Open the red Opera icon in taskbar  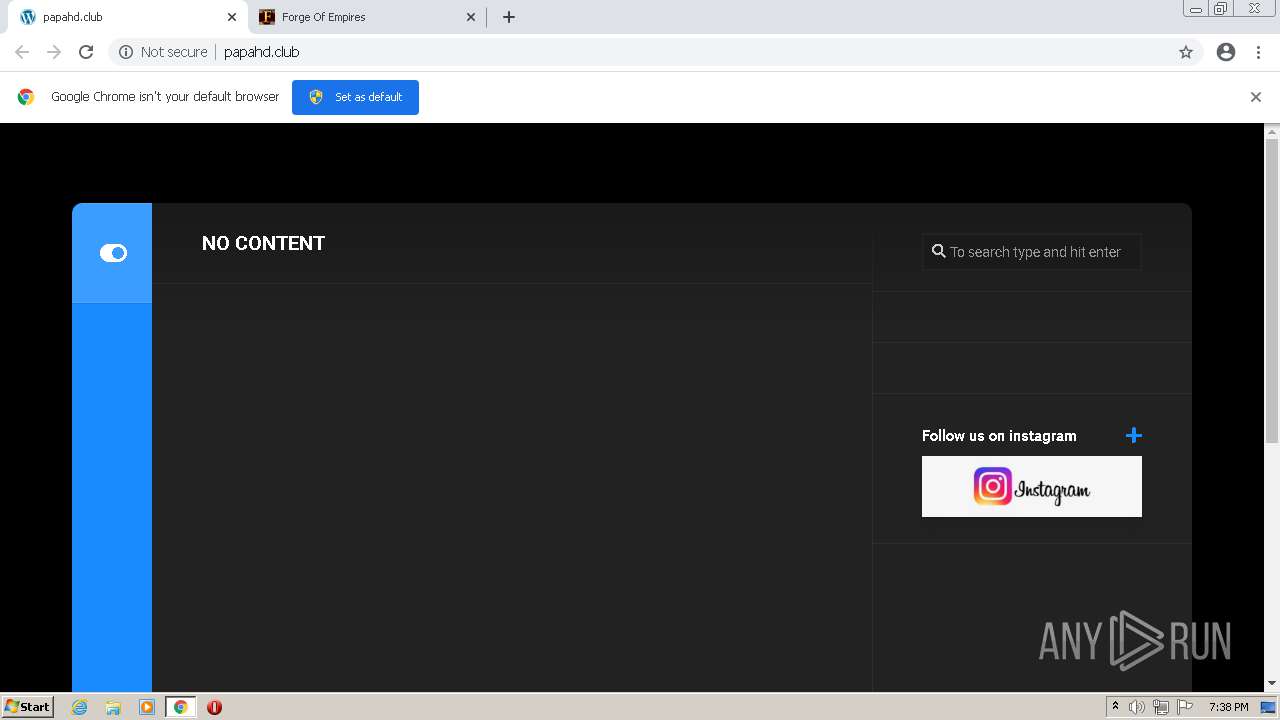coord(214,707)
